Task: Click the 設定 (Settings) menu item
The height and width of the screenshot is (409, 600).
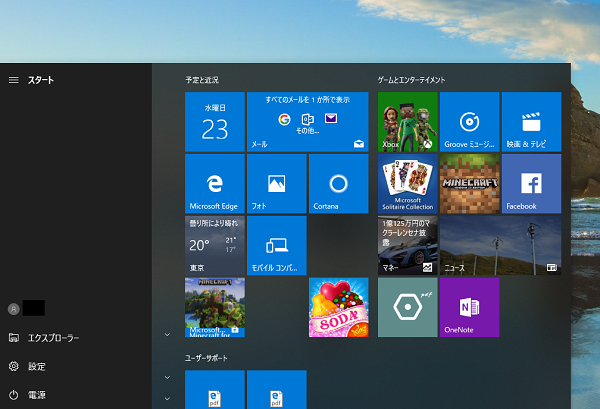Action: click(36, 367)
